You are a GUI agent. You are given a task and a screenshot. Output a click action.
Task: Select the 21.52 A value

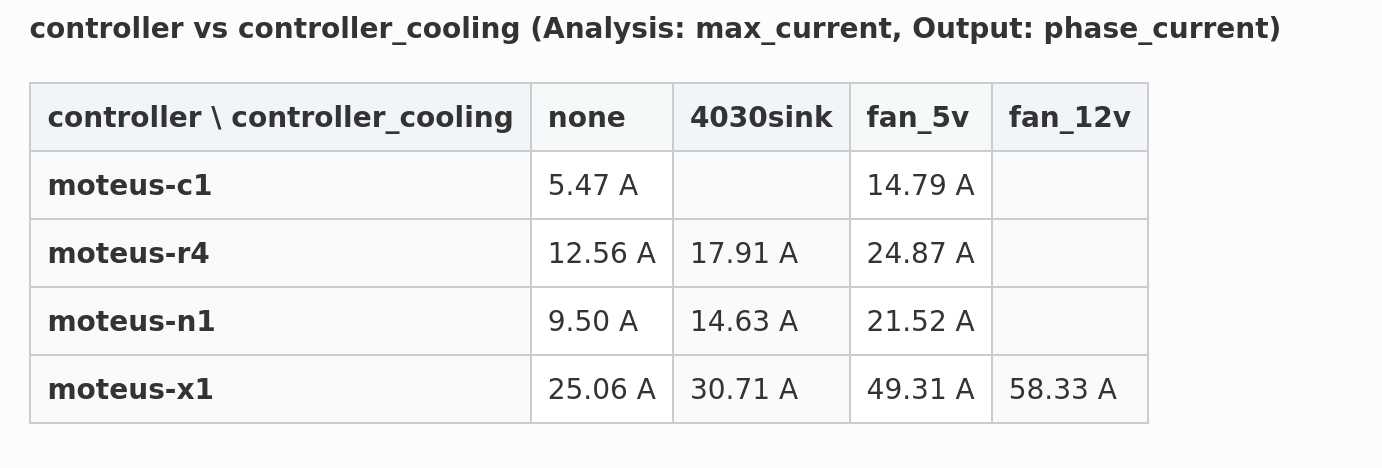pyautogui.click(x=920, y=322)
